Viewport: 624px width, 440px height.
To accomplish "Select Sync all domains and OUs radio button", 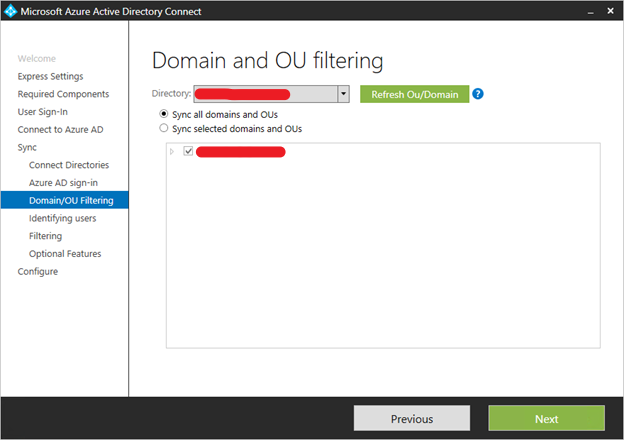I will pos(164,114).
